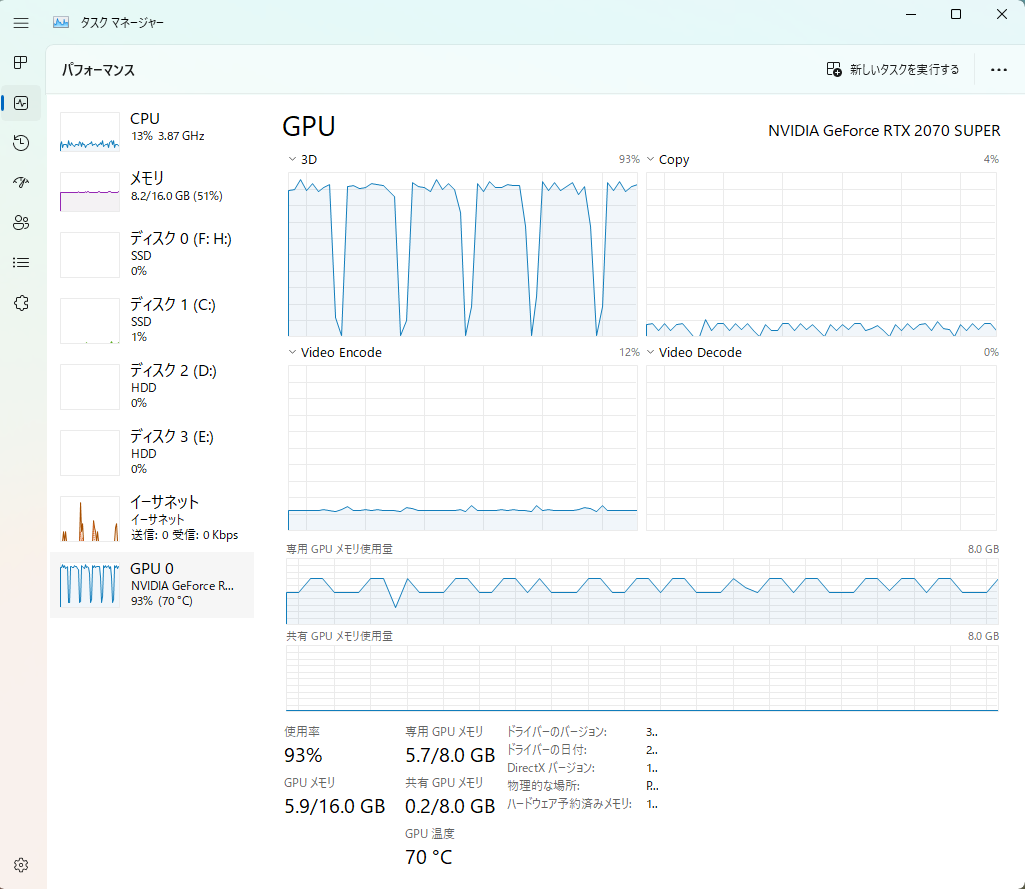Select ディスク 1 (C:) entry

tap(152, 320)
